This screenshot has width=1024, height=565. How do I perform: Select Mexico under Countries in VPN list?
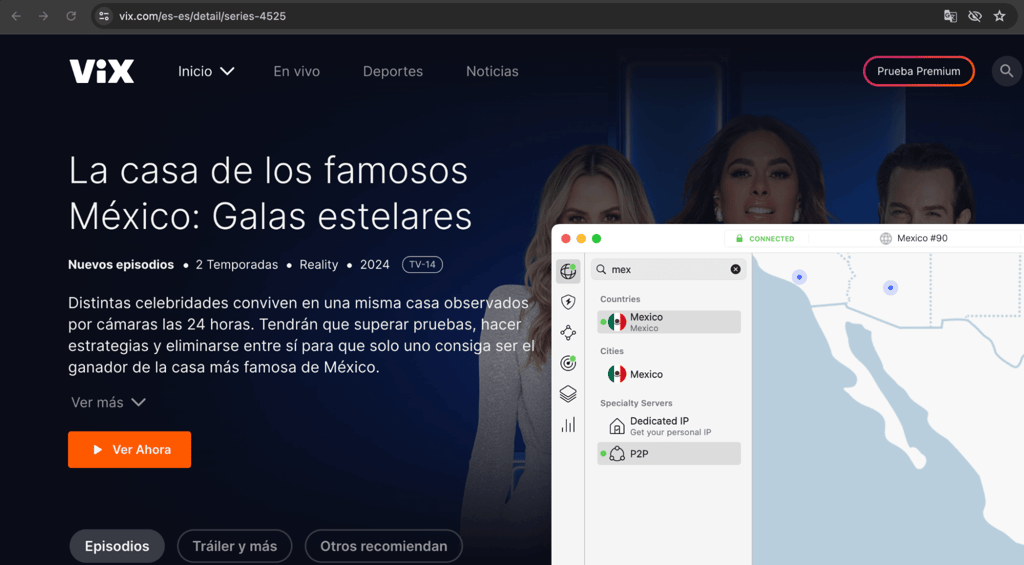tap(669, 322)
